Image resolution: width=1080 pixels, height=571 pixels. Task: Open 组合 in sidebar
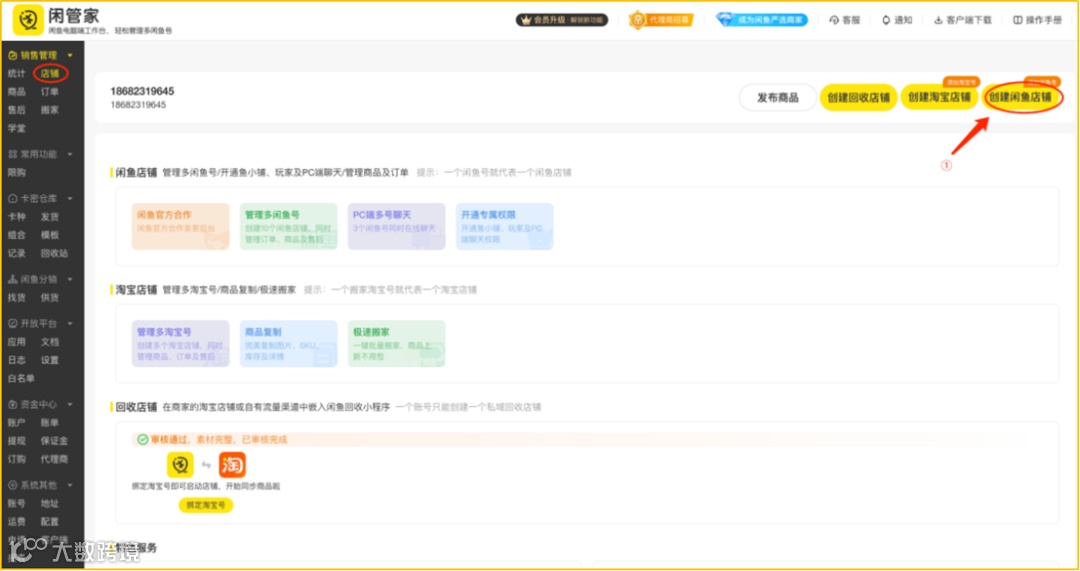click(17, 235)
